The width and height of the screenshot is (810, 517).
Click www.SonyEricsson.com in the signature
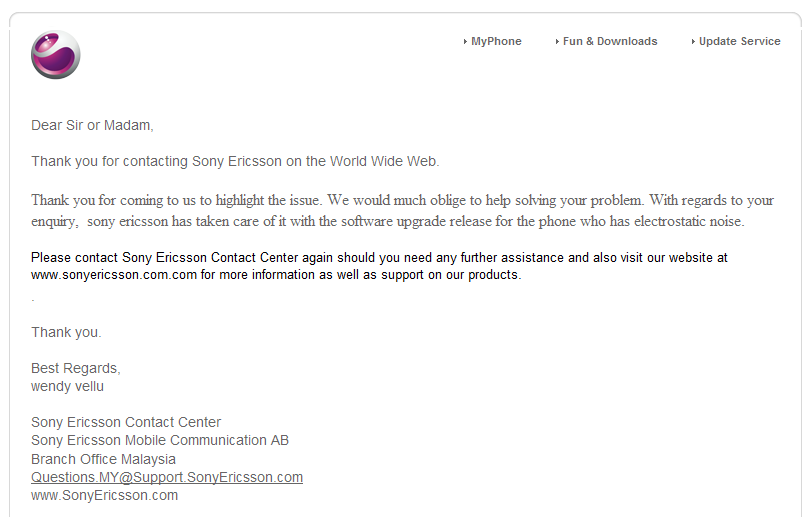[104, 495]
